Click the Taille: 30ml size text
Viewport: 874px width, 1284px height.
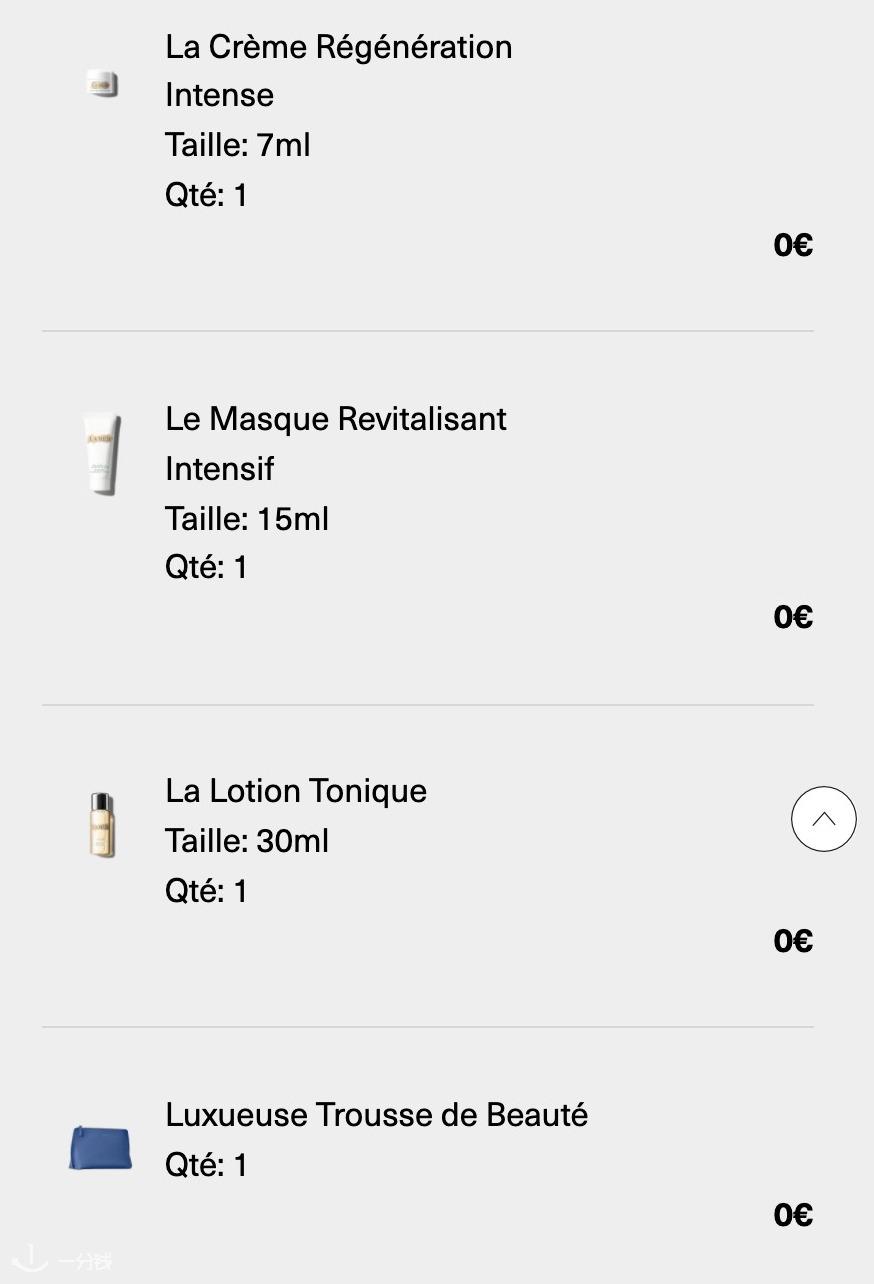(x=247, y=841)
